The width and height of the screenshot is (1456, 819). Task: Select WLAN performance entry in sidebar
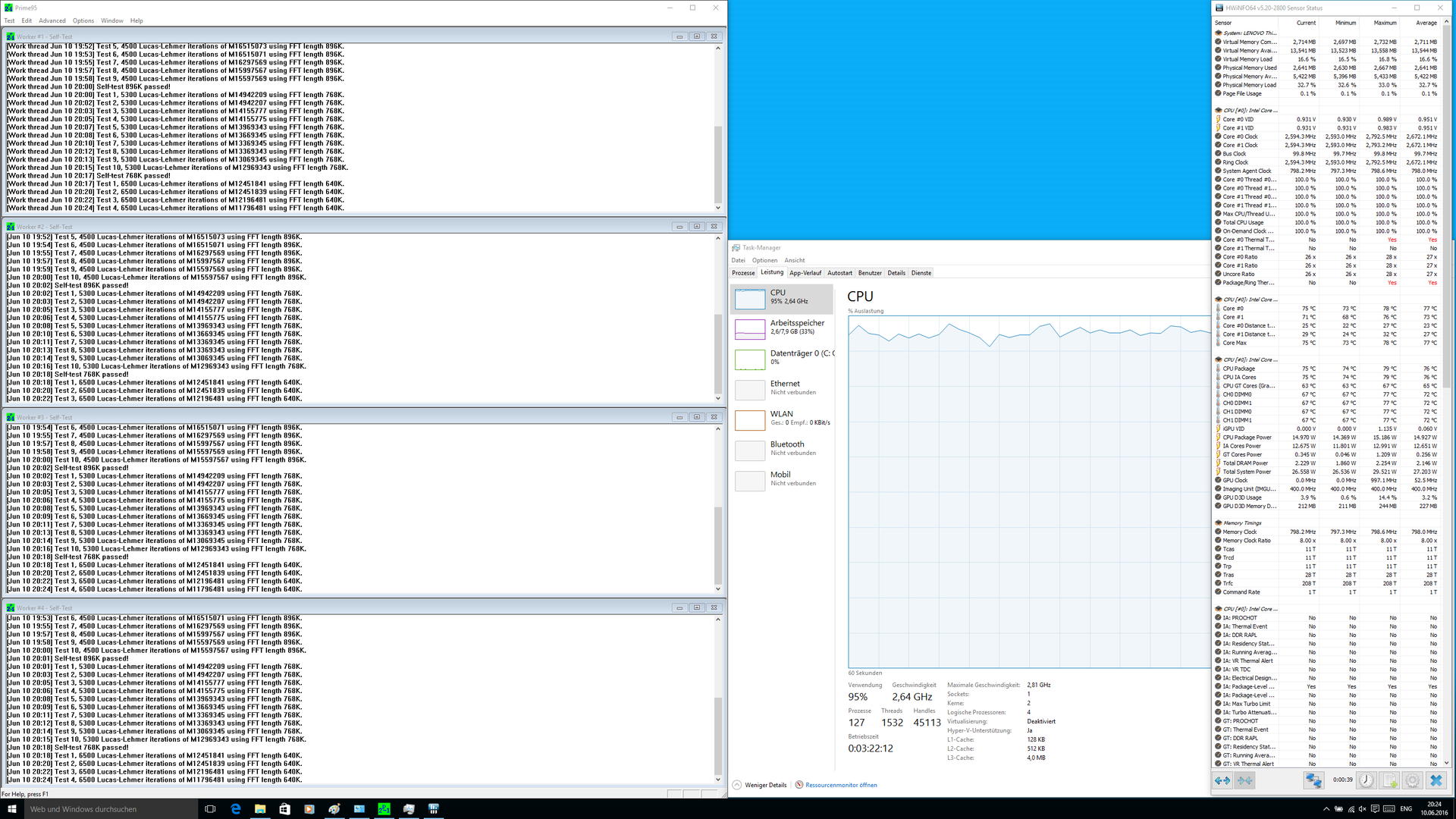782,419
